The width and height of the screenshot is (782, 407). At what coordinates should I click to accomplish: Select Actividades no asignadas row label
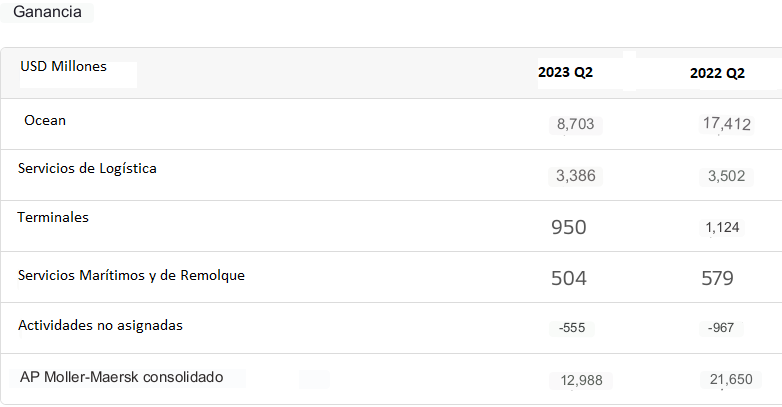(100, 325)
